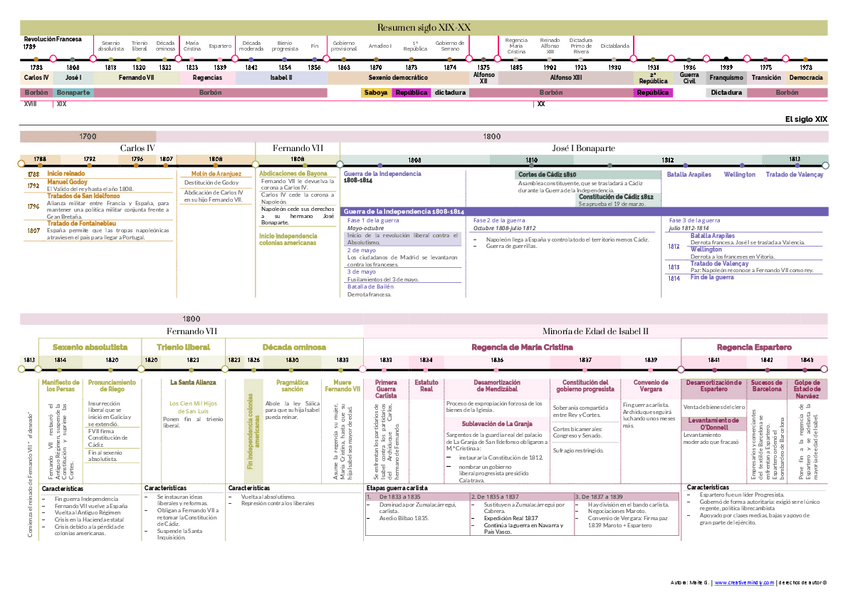Click 'Los Cien Mil Hijos de San Luis' text
This screenshot has height=600, width=848.
coord(193,407)
